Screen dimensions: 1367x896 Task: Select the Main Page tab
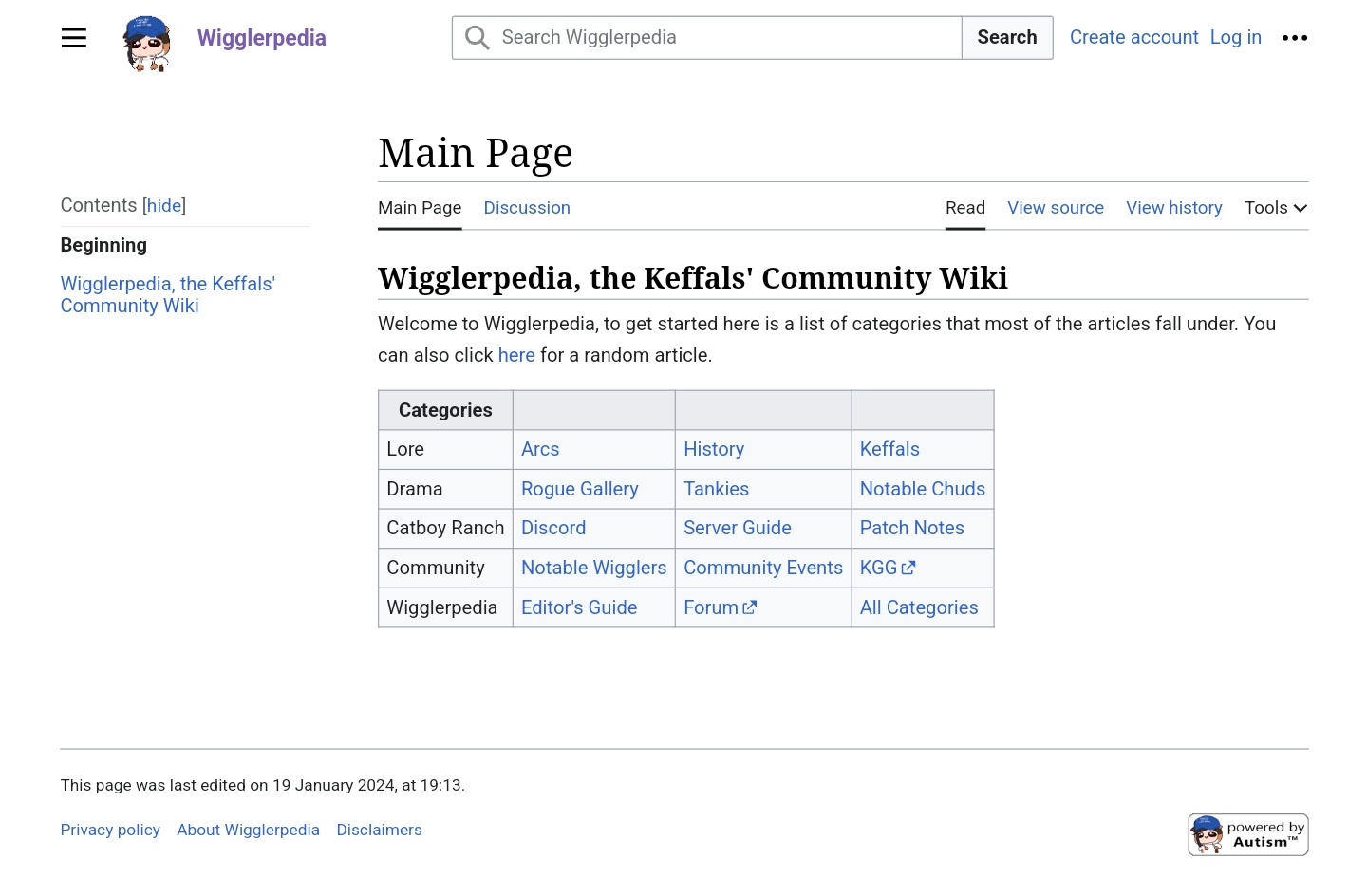coord(420,208)
